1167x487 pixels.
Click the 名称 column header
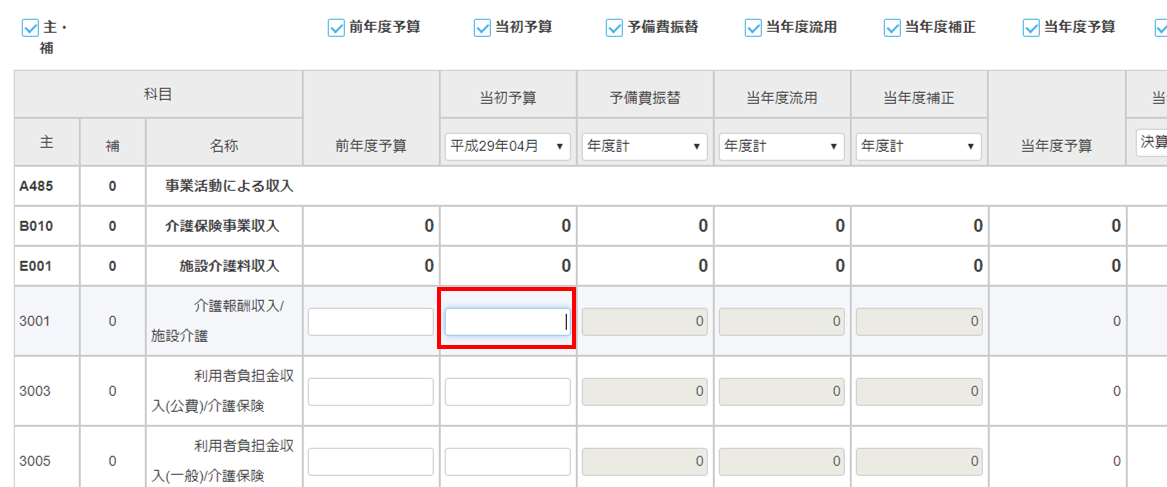coord(224,142)
